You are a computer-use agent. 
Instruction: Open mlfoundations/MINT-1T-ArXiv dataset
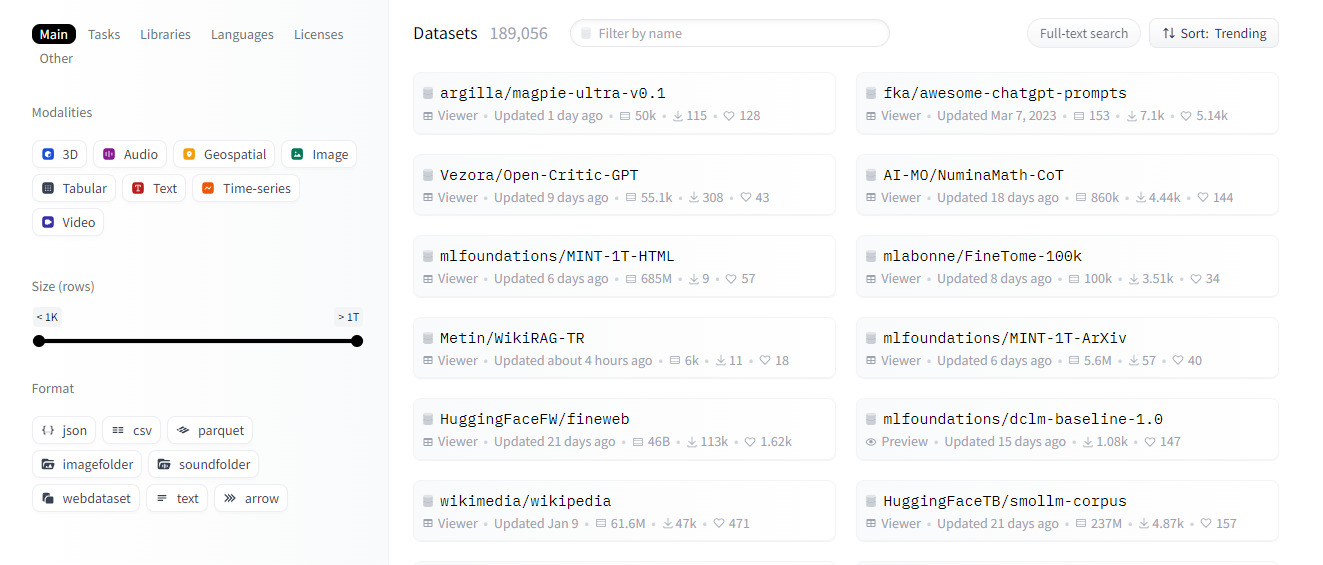click(1067, 348)
